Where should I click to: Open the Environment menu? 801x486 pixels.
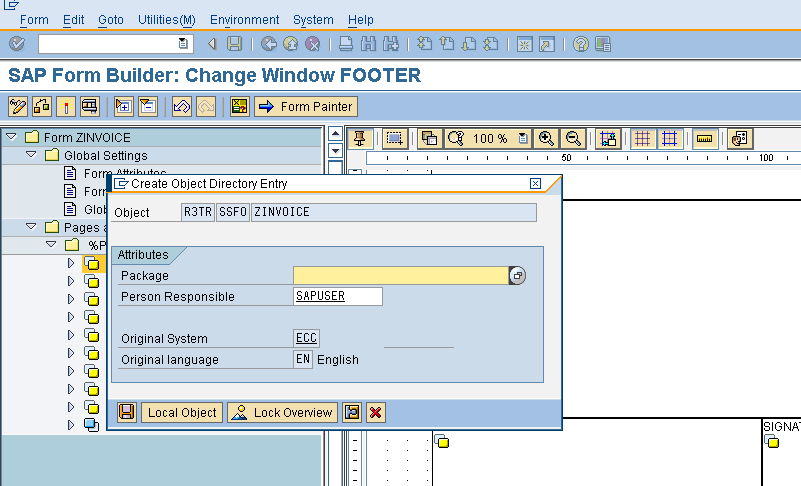244,20
